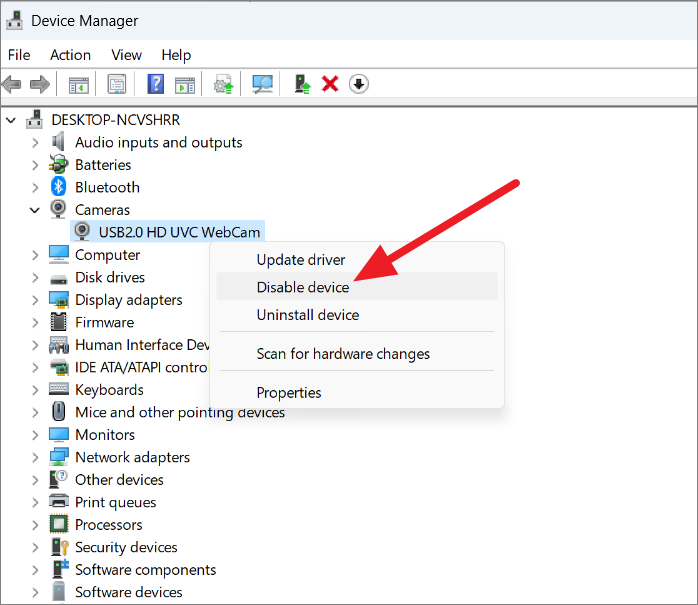Click the Device Manager title bar icon
Image resolution: width=698 pixels, height=605 pixels.
(x=15, y=20)
